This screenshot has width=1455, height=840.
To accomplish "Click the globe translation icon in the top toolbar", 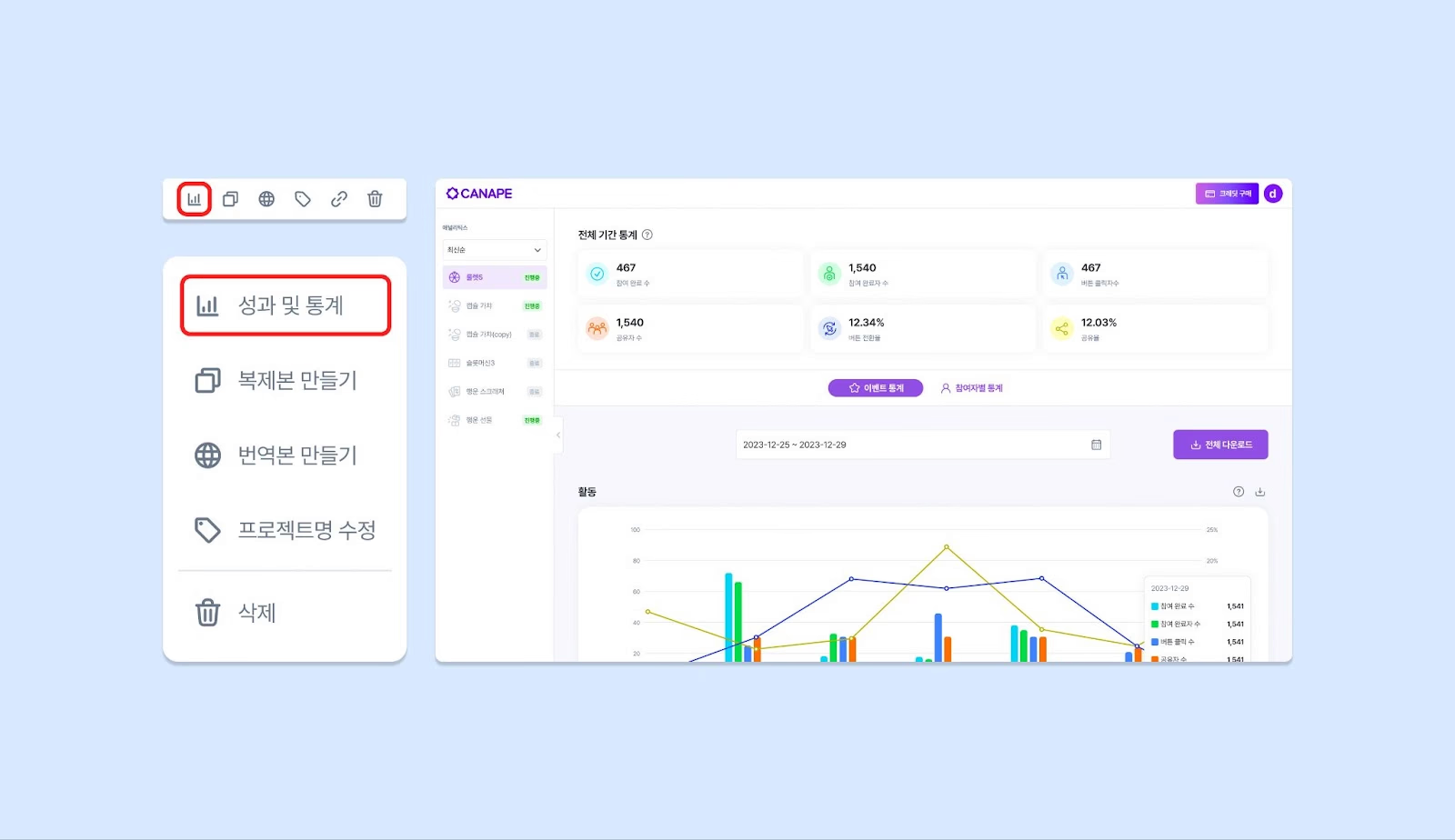I will pyautogui.click(x=266, y=199).
